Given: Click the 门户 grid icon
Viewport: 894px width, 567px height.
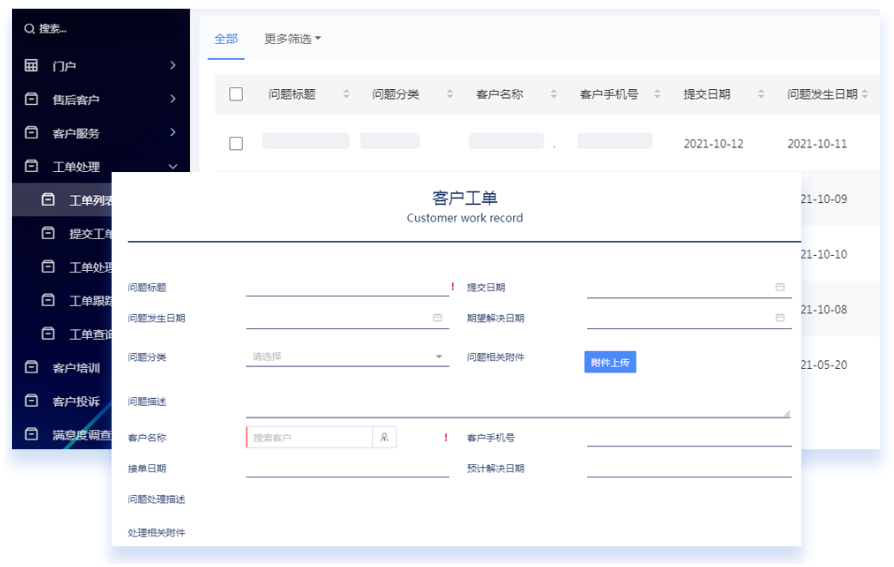Looking at the screenshot, I should tap(32, 66).
